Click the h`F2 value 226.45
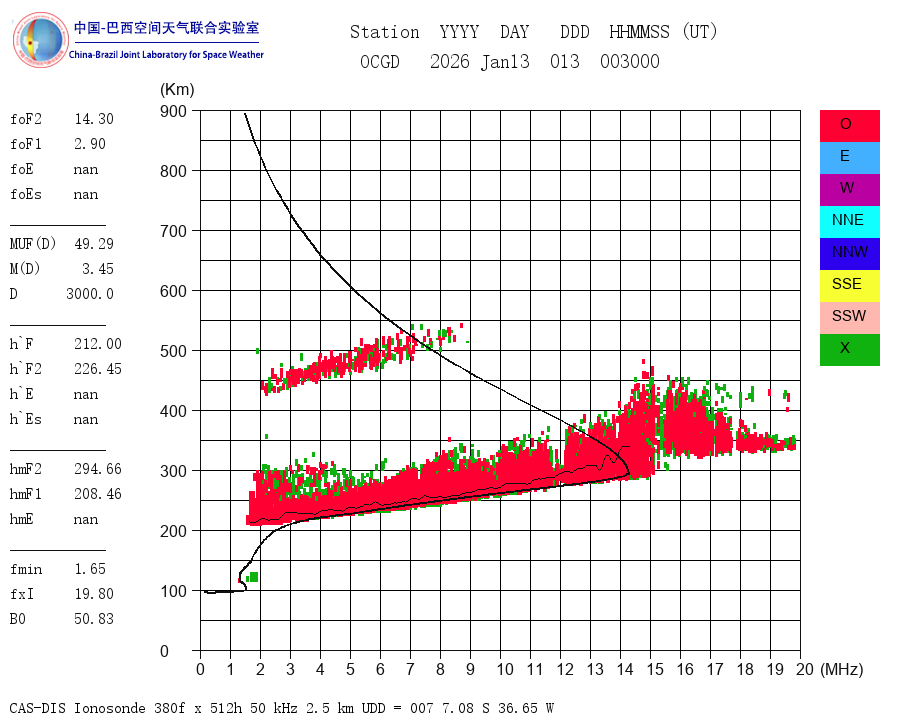 [x=98, y=369]
